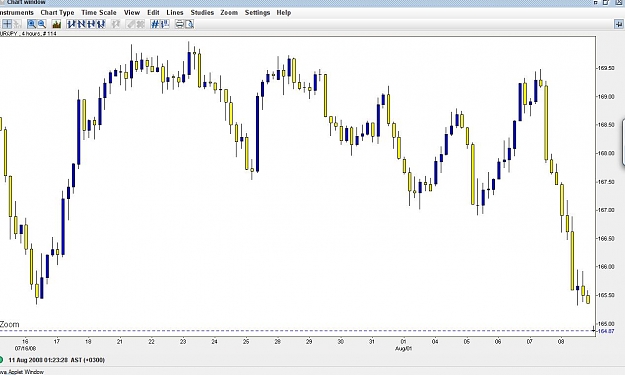Open the studies histogram chart icon
Image resolution: width=625 pixels, height=375 pixels.
[x=57, y=24]
